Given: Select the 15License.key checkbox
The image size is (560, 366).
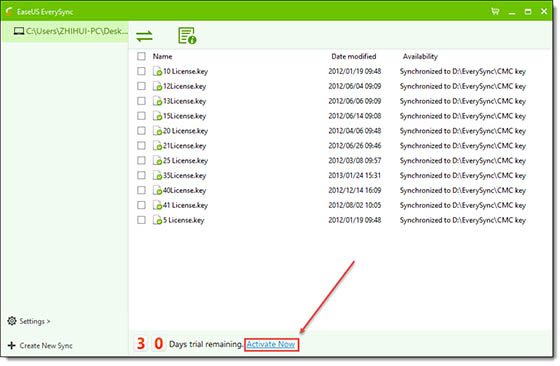Looking at the screenshot, I should click(141, 116).
